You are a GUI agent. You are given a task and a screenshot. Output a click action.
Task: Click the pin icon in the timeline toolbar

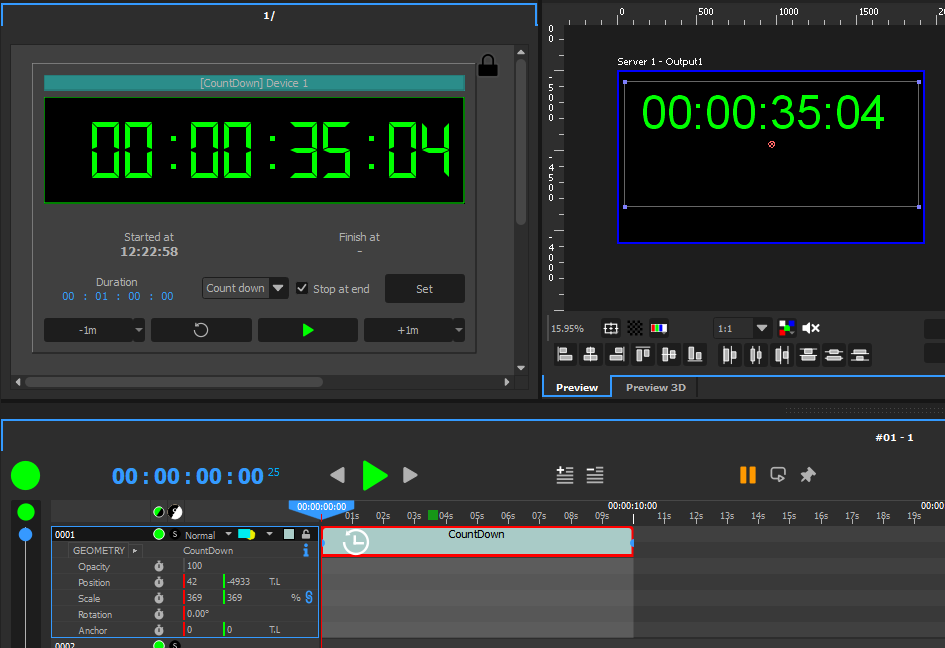point(808,474)
